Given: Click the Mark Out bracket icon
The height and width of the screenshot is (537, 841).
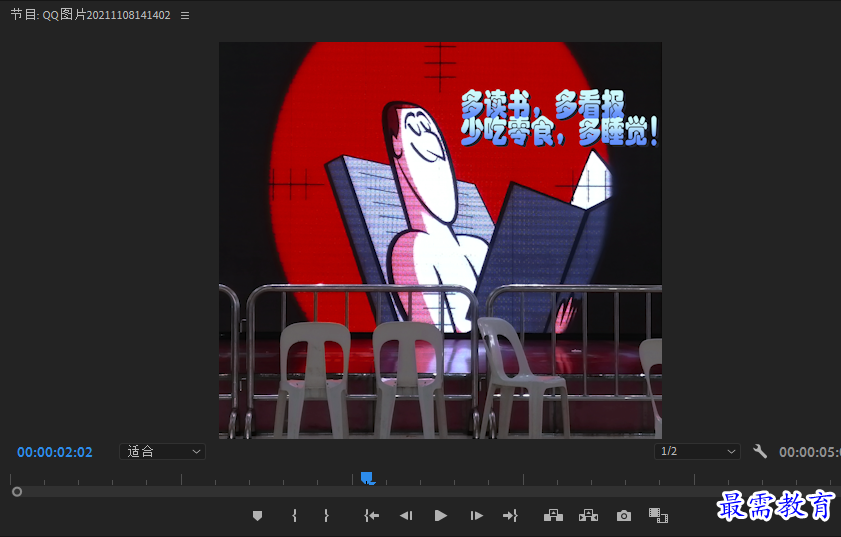Looking at the screenshot, I should point(326,516).
